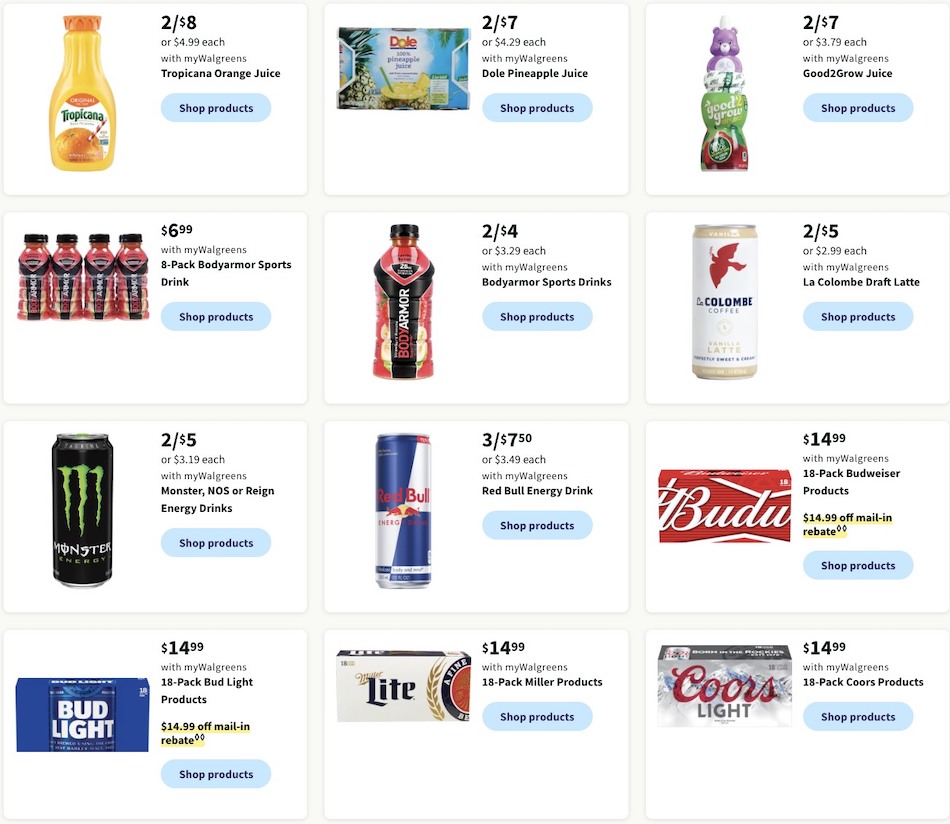Click Shop products for 18-Pack Bud Light Products
The image size is (950, 824).
[x=216, y=773]
